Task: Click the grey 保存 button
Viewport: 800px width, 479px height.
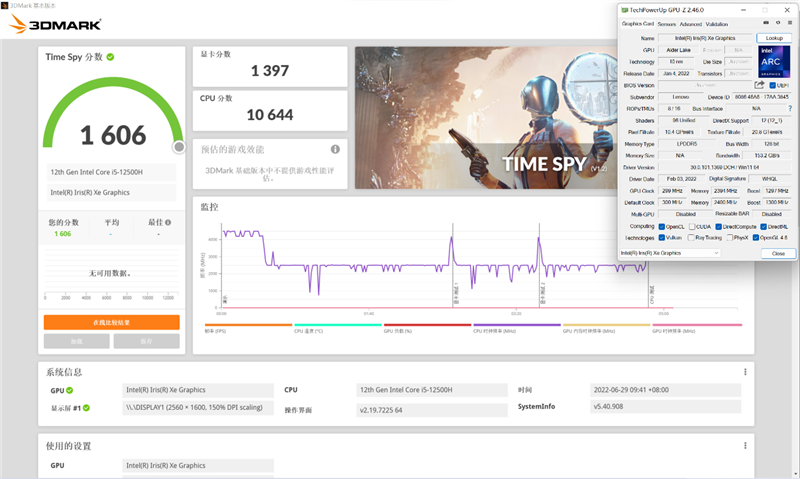Action: click(146, 341)
